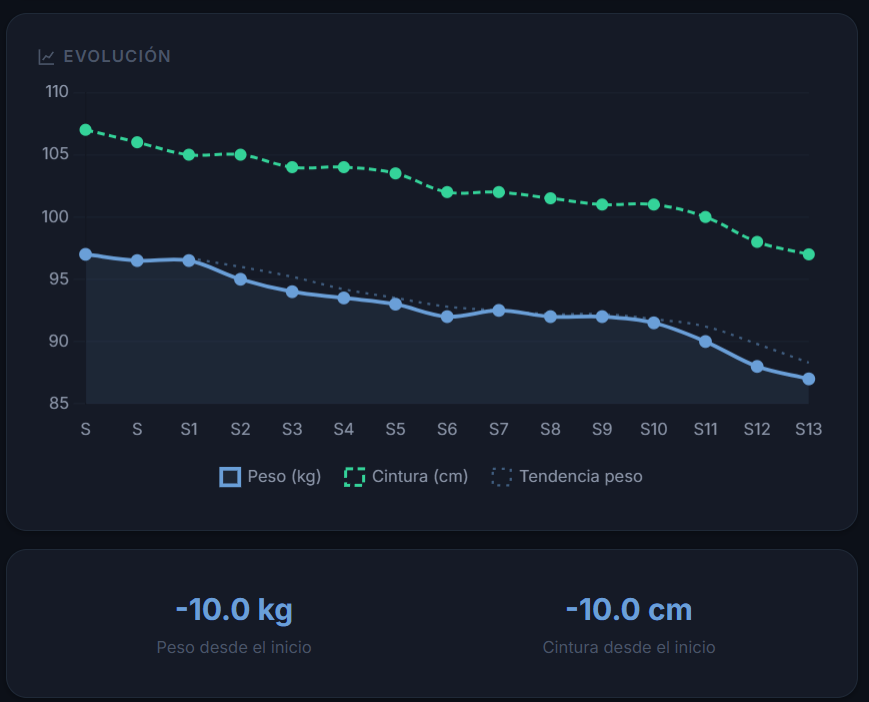The width and height of the screenshot is (869, 702).
Task: Toggle the Tendencia peso trend line
Action: (x=568, y=476)
